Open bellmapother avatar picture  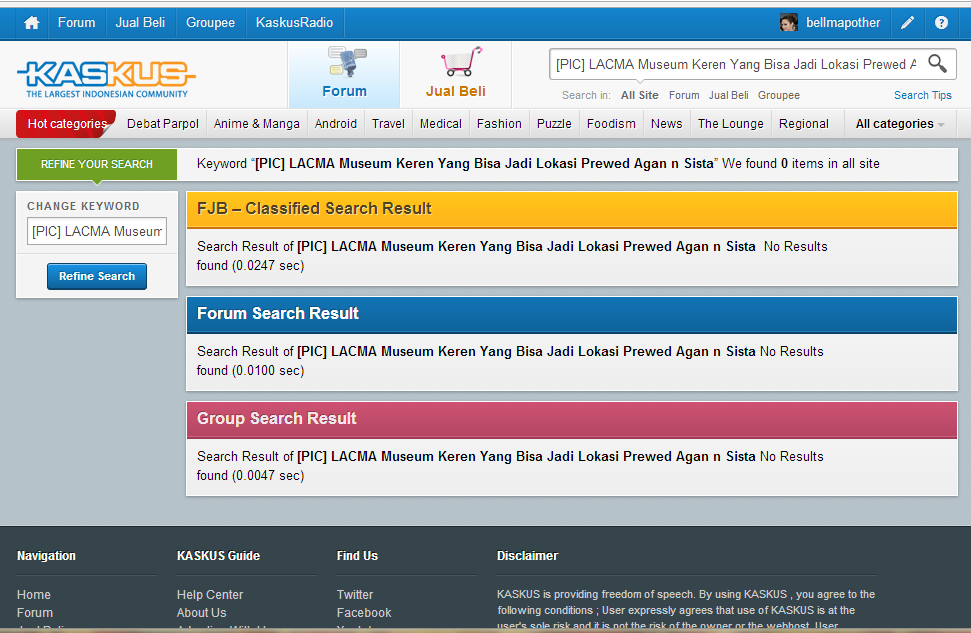click(x=788, y=23)
